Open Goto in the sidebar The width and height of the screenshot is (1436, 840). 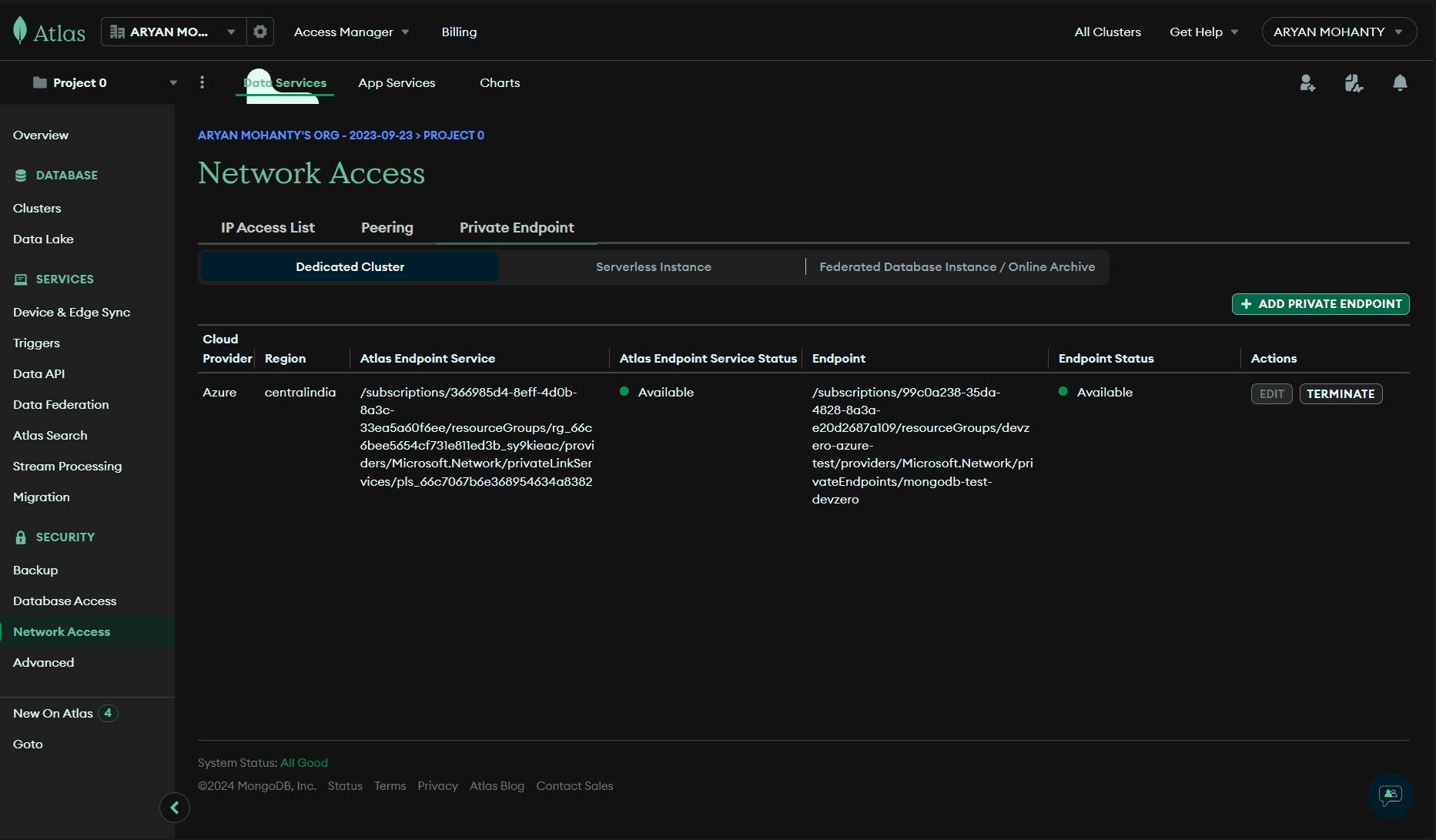(x=28, y=744)
